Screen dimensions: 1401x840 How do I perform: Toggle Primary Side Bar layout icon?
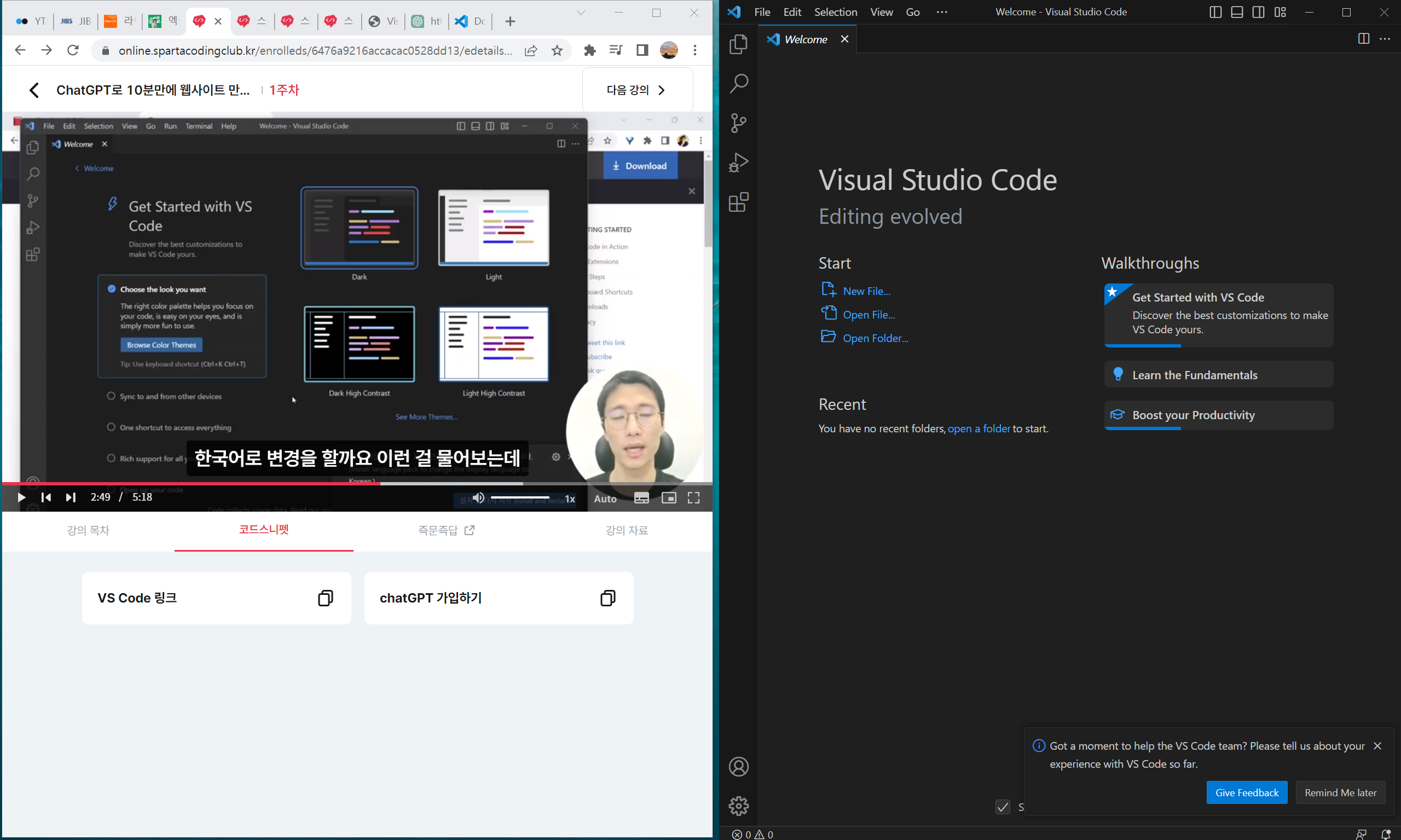pos(1215,12)
